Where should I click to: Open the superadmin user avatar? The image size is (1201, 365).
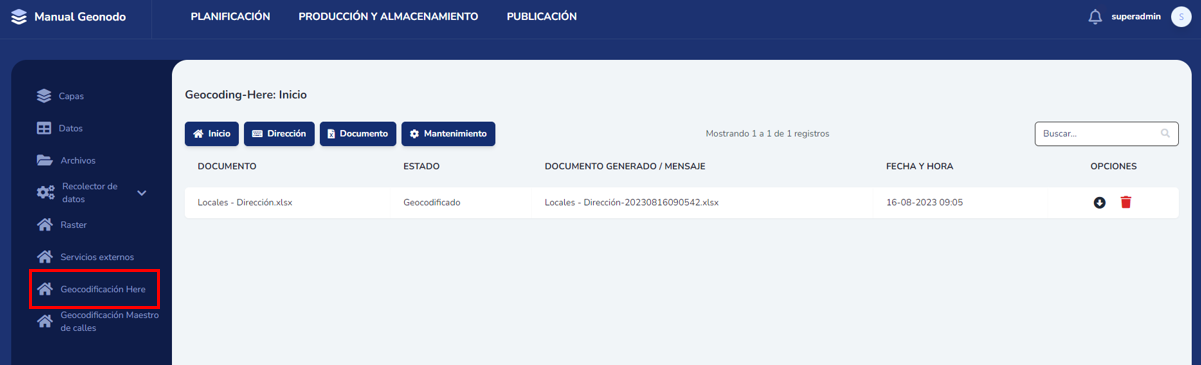(1181, 17)
